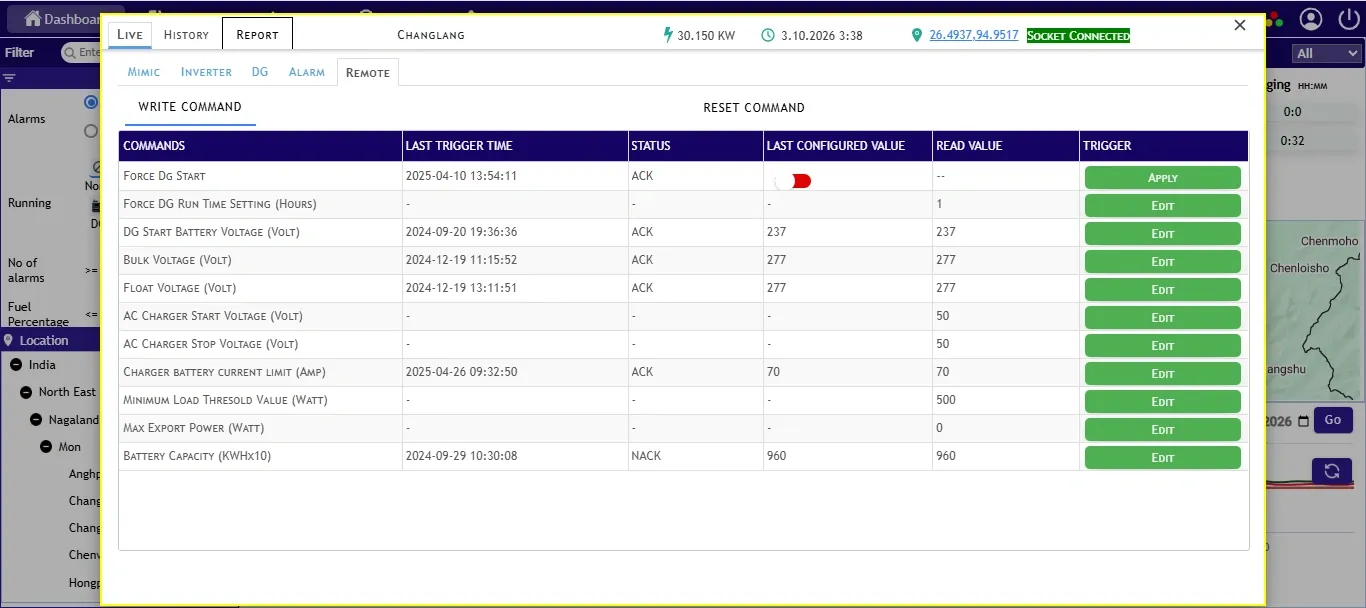Edit the Battery Capacity command
This screenshot has width=1366, height=608.
click(x=1162, y=457)
